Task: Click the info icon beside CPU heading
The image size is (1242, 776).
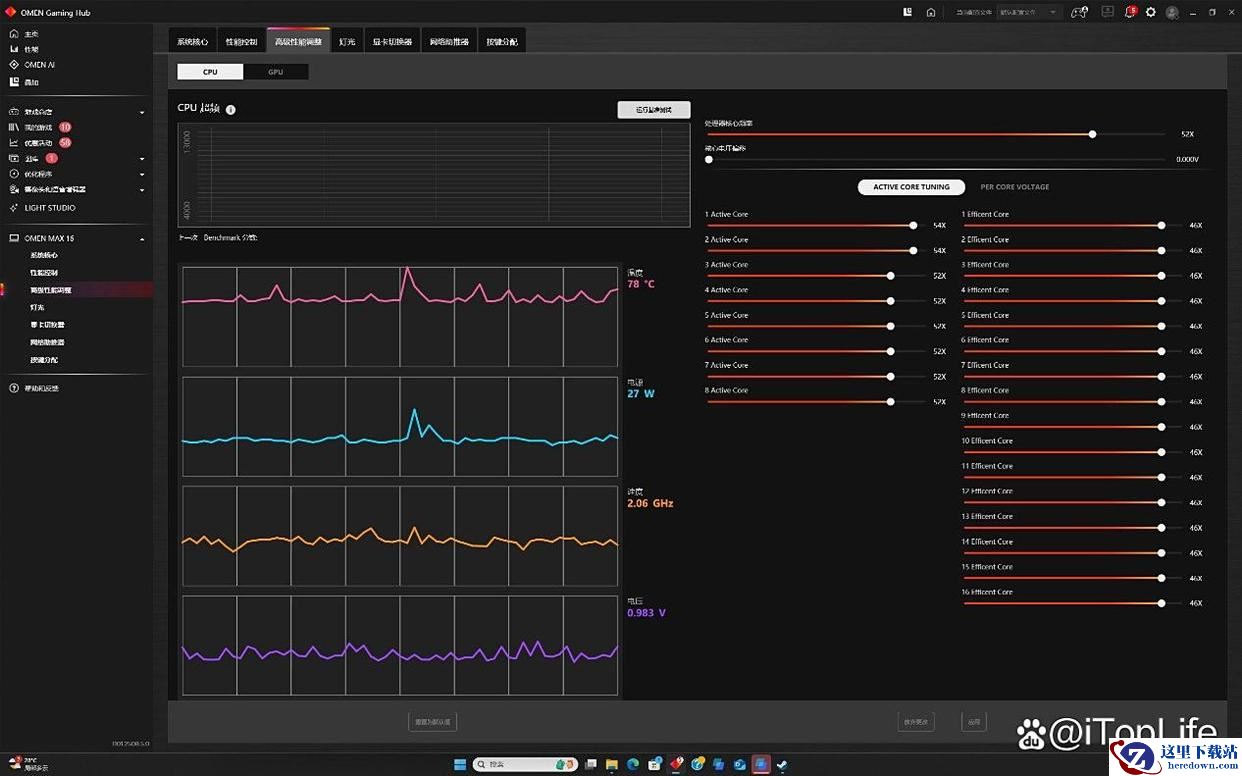Action: pos(231,109)
